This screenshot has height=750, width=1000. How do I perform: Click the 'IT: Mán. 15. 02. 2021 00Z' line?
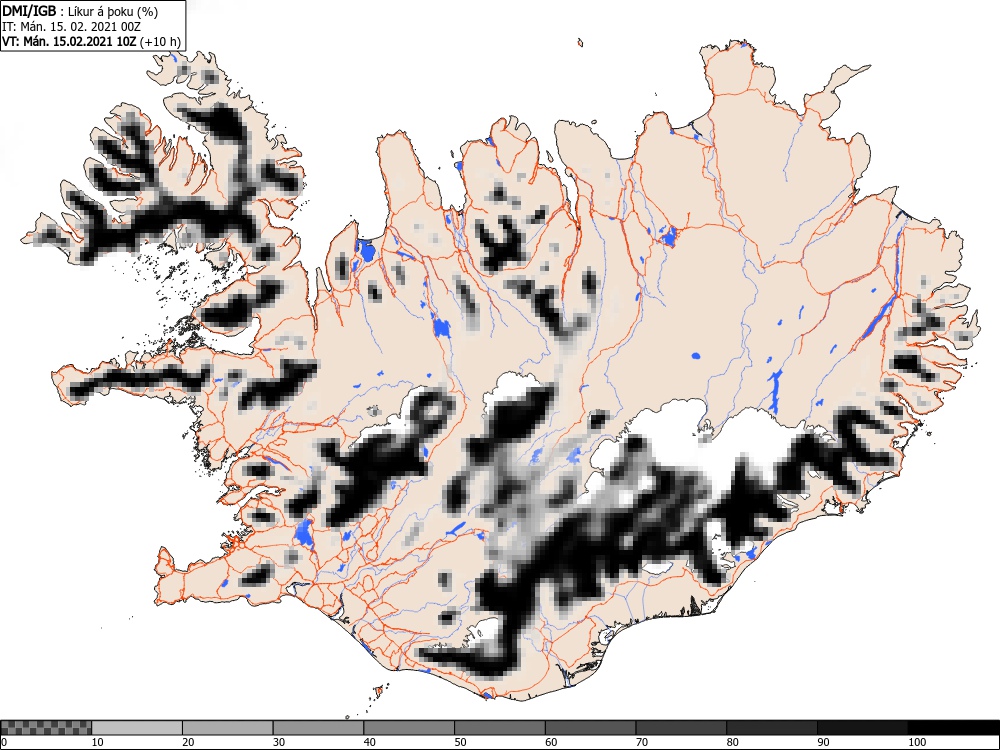click(x=71, y=27)
